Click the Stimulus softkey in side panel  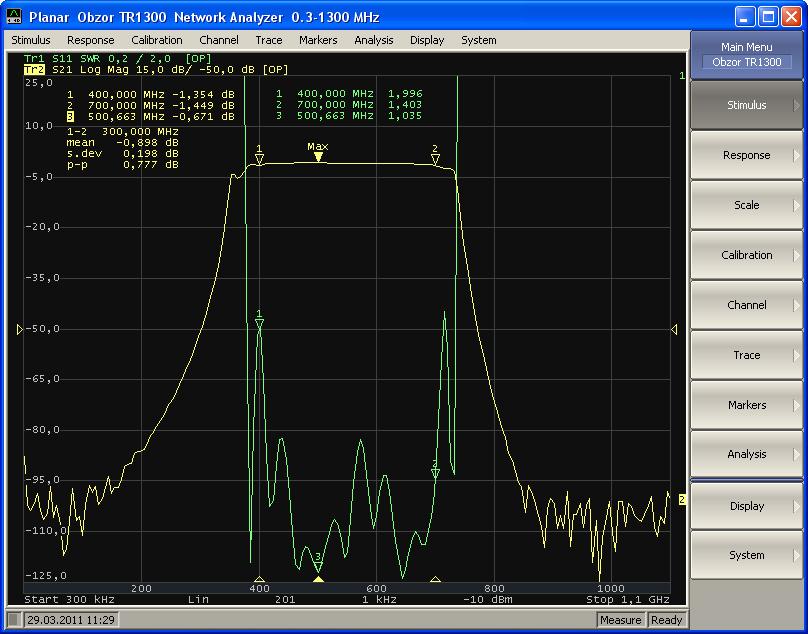click(x=747, y=105)
